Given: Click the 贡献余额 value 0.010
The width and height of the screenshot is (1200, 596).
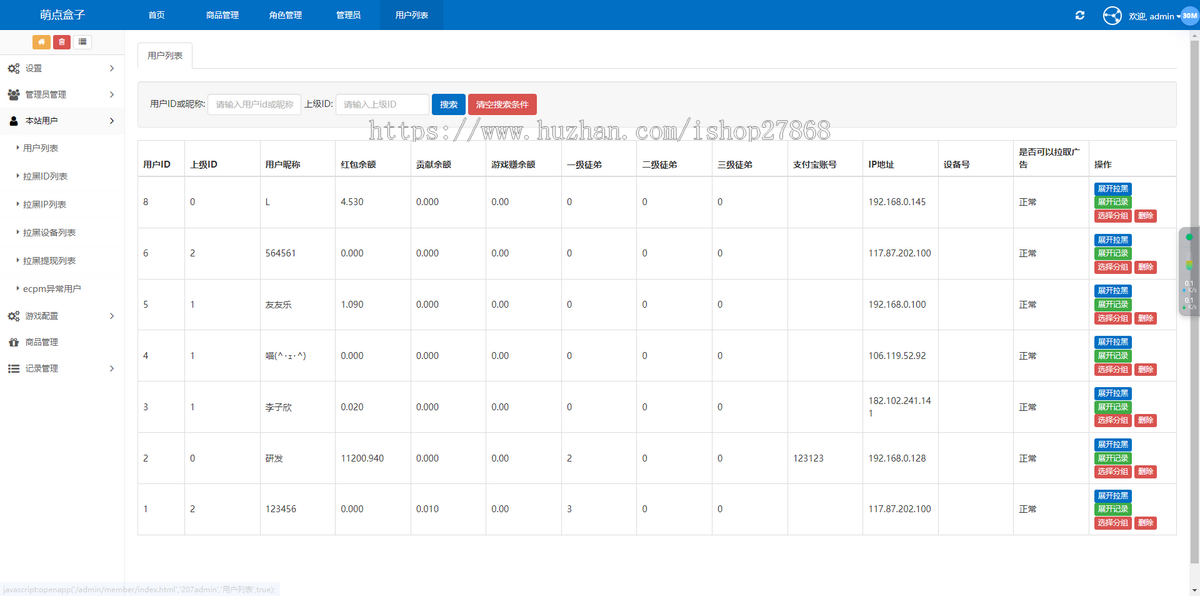Looking at the screenshot, I should pos(427,509).
